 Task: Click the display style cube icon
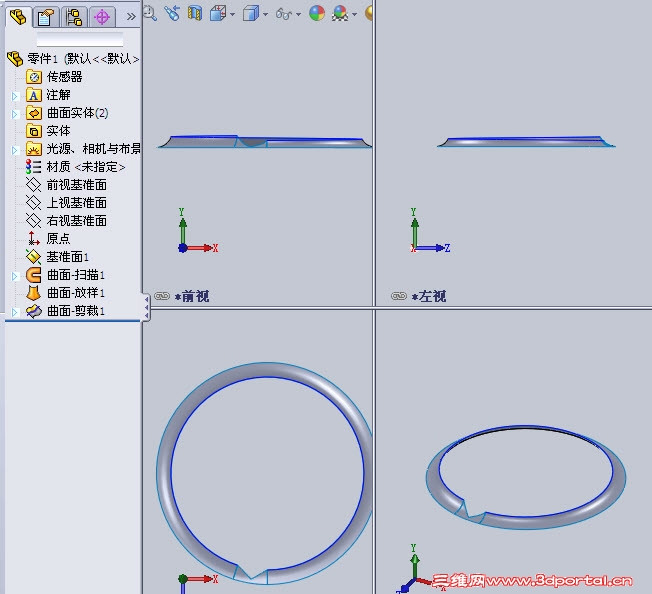click(x=251, y=14)
